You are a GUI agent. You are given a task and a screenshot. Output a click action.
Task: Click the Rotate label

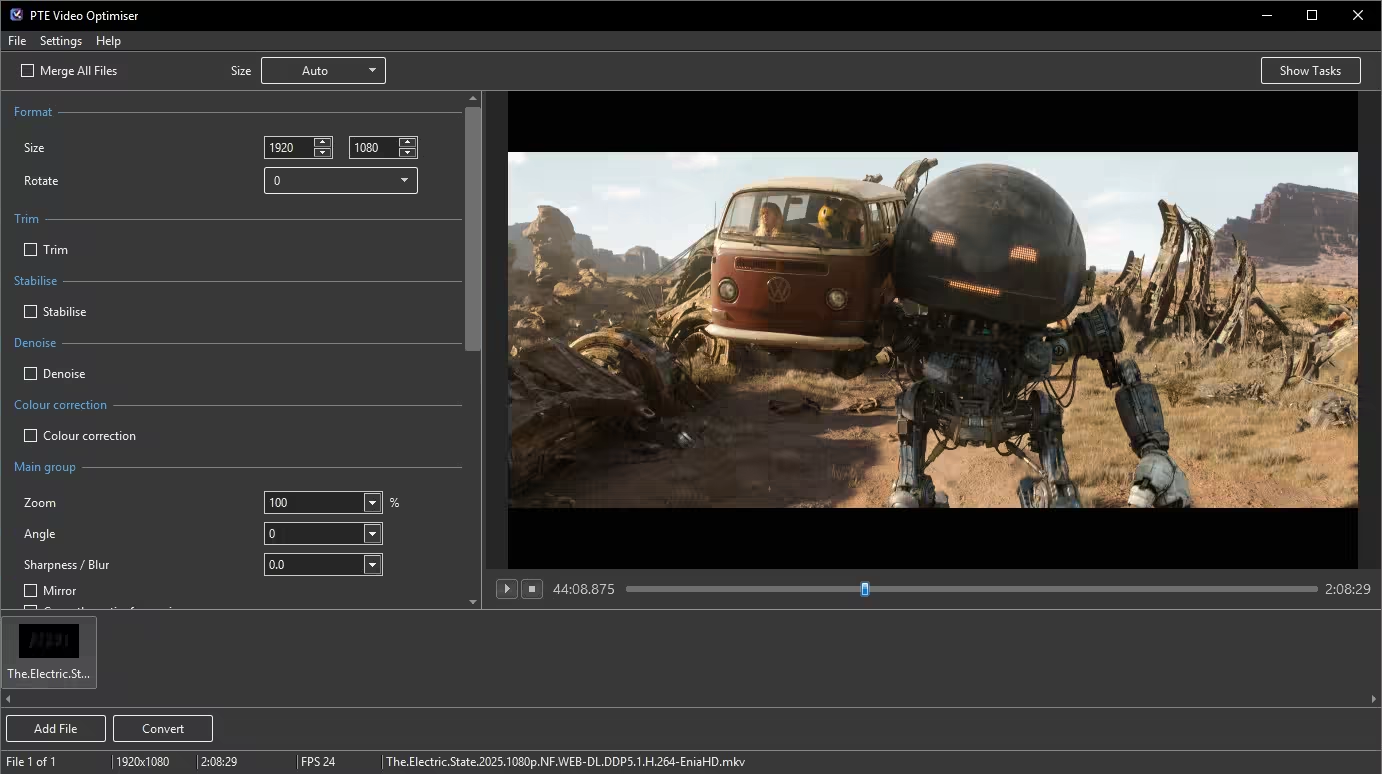[x=41, y=181]
